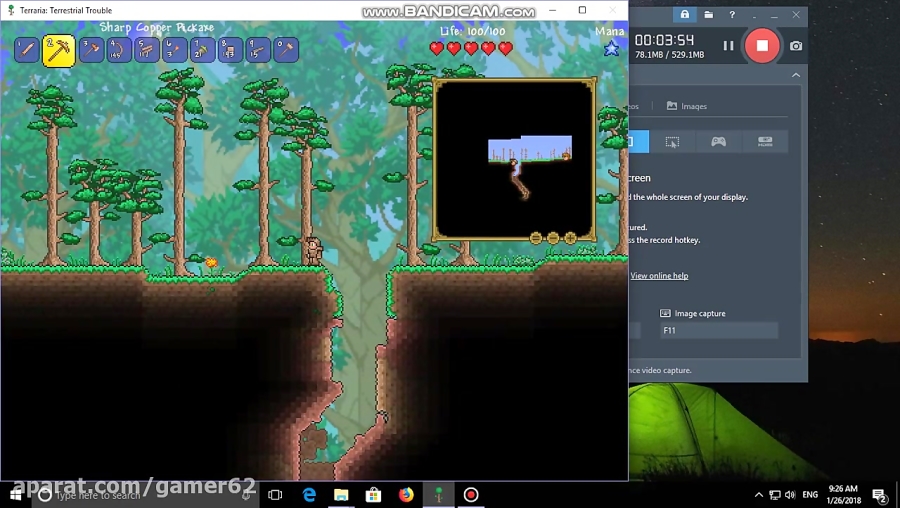Select hotbar slot 0 wooden hammer
The height and width of the screenshot is (508, 900).
286,50
